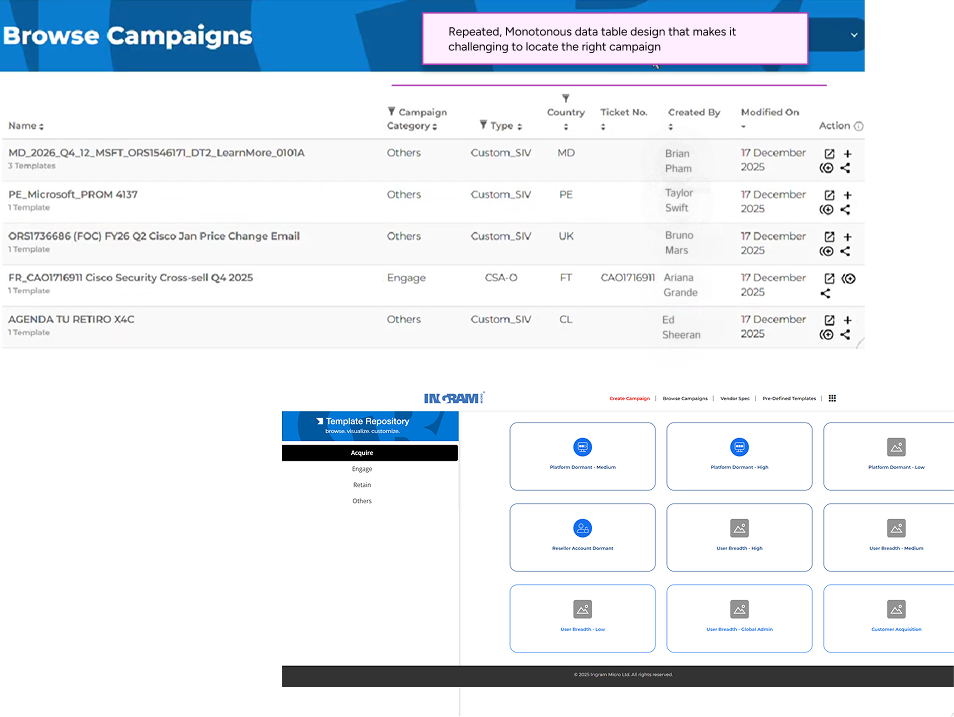Share the AGENDA TU RETIRO X4C campaign

[x=845, y=334]
